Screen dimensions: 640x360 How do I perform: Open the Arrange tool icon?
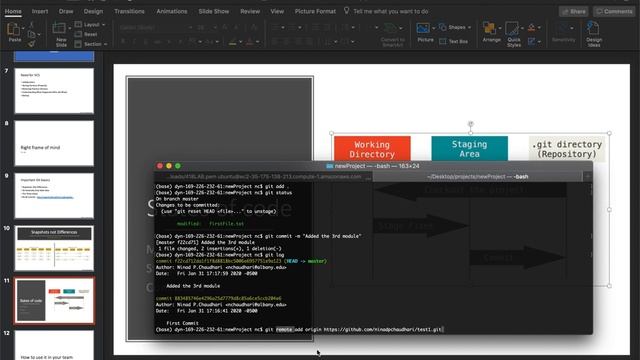click(489, 28)
